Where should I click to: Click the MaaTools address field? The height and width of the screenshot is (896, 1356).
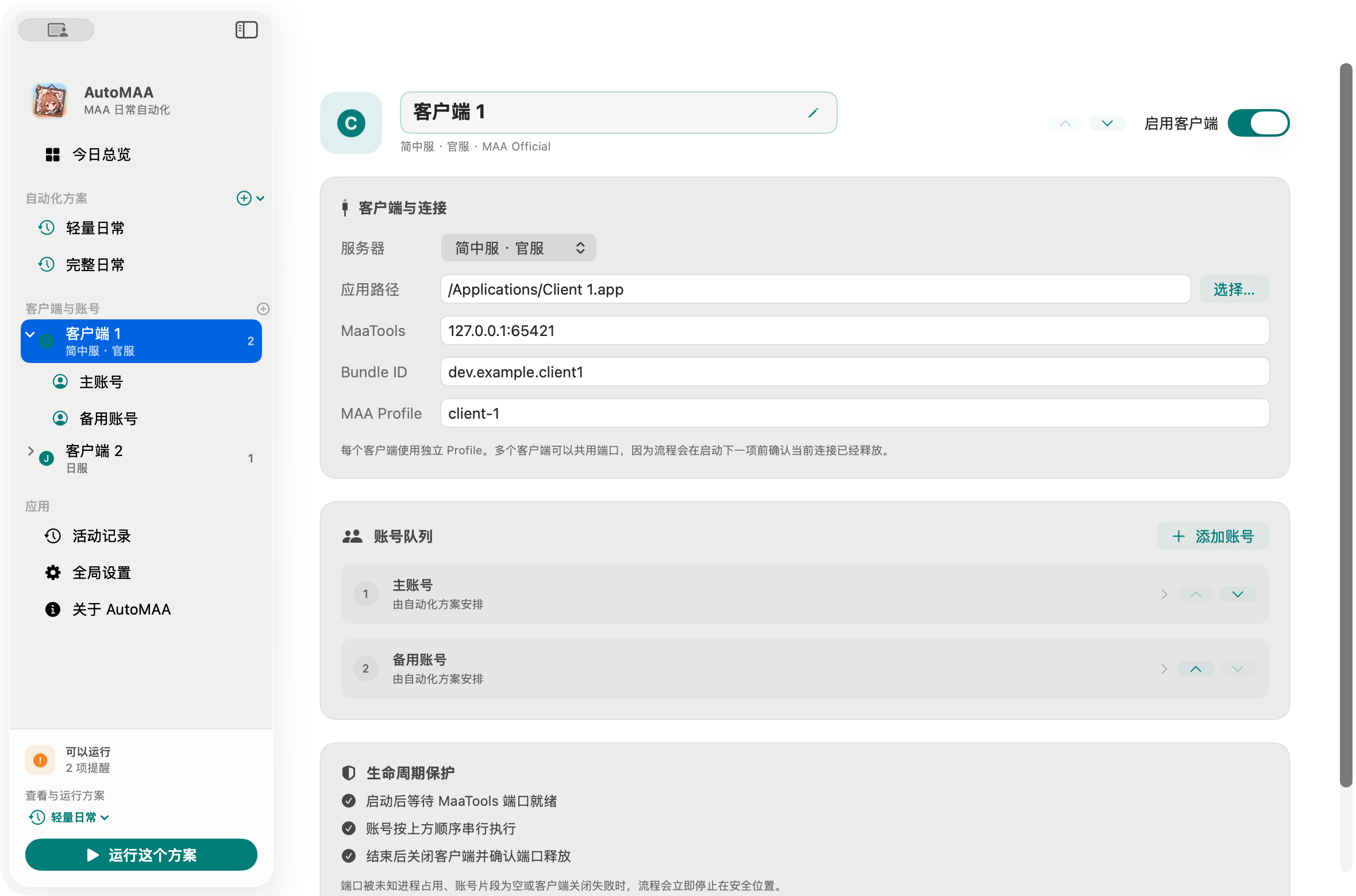[855, 330]
